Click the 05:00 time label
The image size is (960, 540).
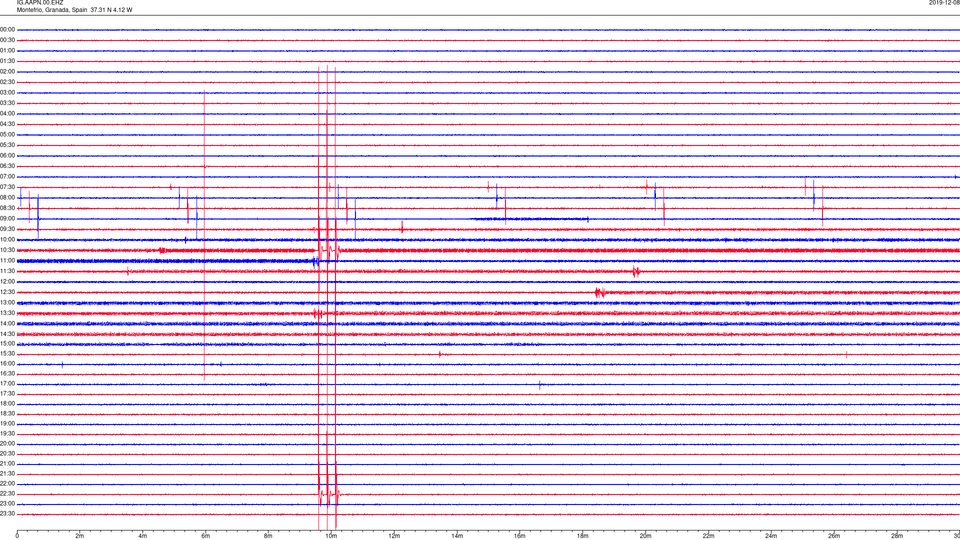[7, 135]
